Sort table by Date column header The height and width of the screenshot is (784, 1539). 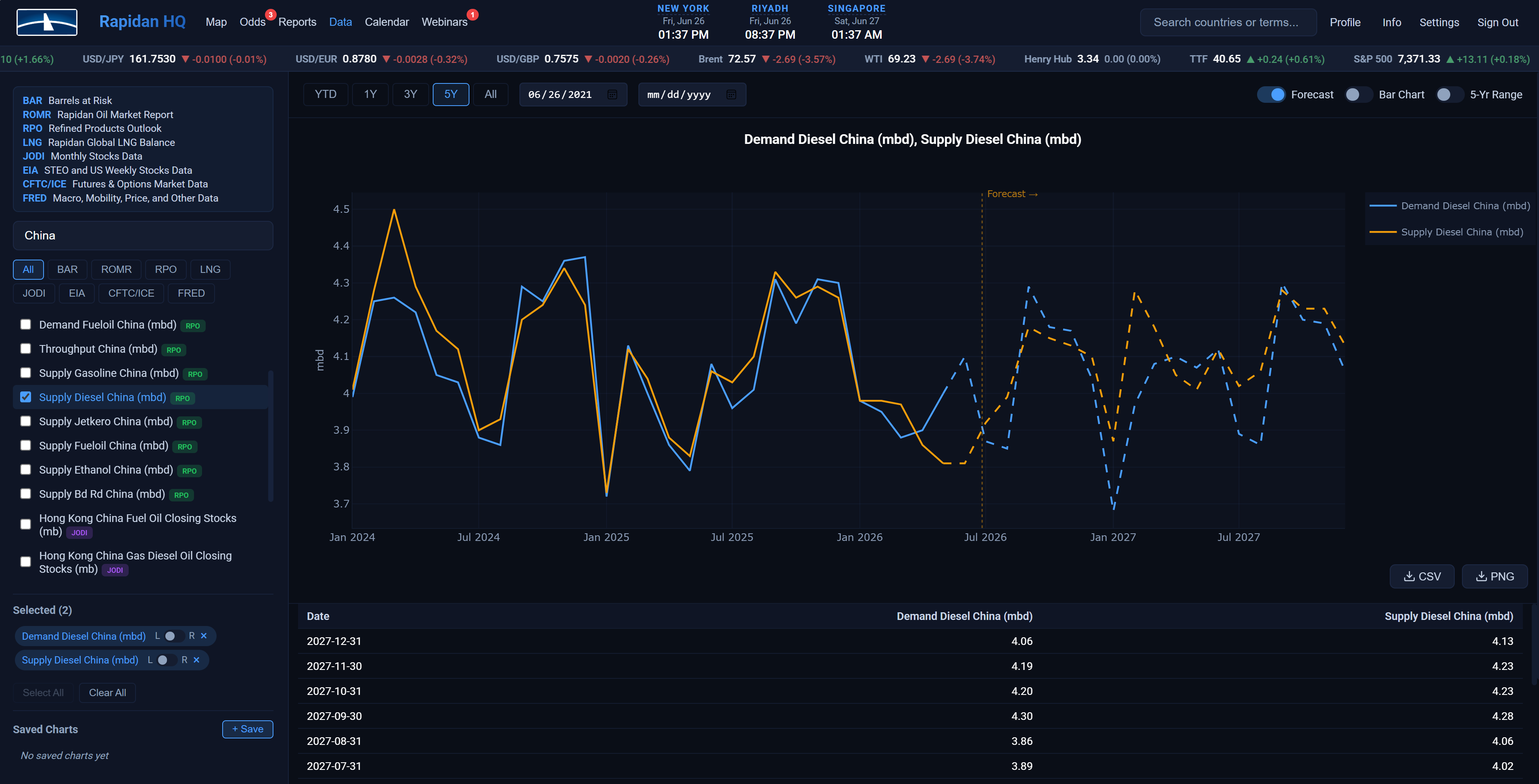click(x=318, y=616)
